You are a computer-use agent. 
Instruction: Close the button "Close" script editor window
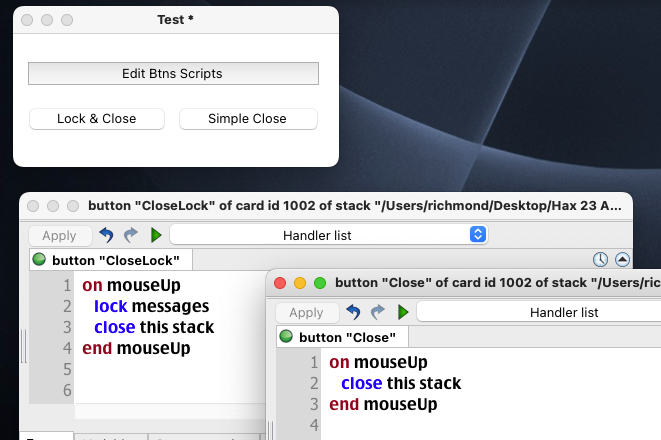click(280, 283)
